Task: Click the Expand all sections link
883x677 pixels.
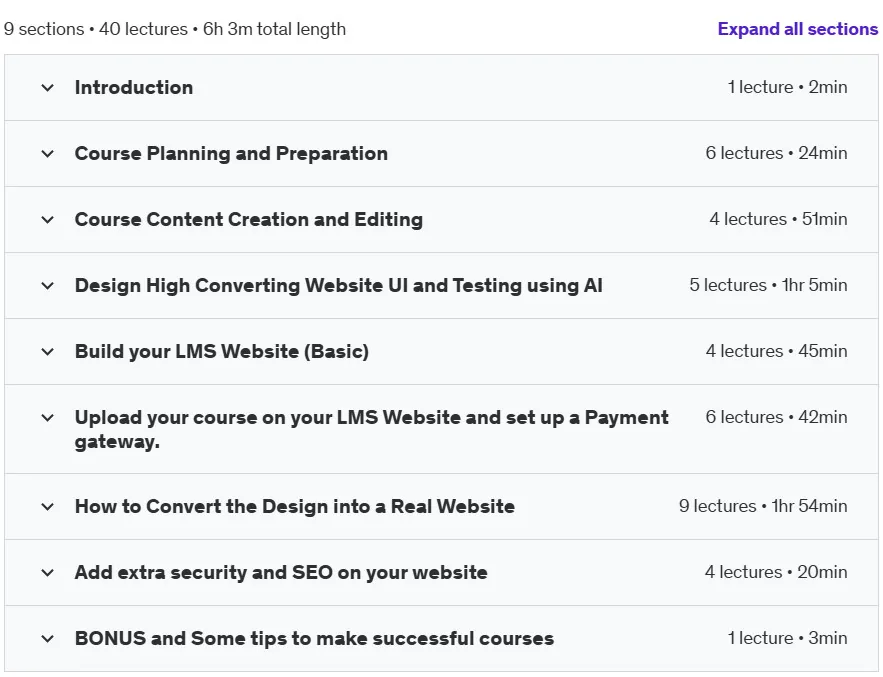Action: [797, 29]
